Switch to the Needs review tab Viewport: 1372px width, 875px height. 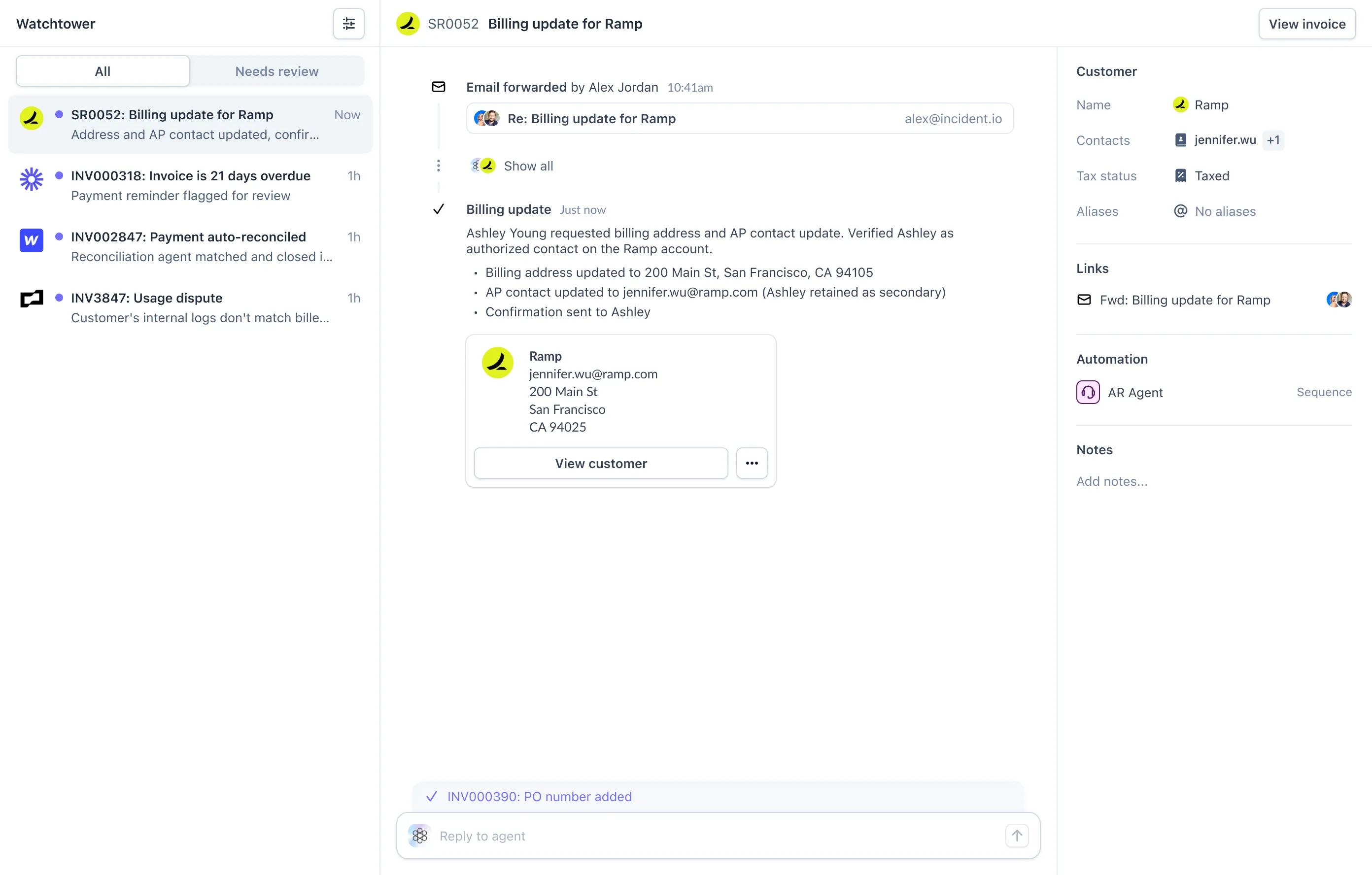click(276, 71)
